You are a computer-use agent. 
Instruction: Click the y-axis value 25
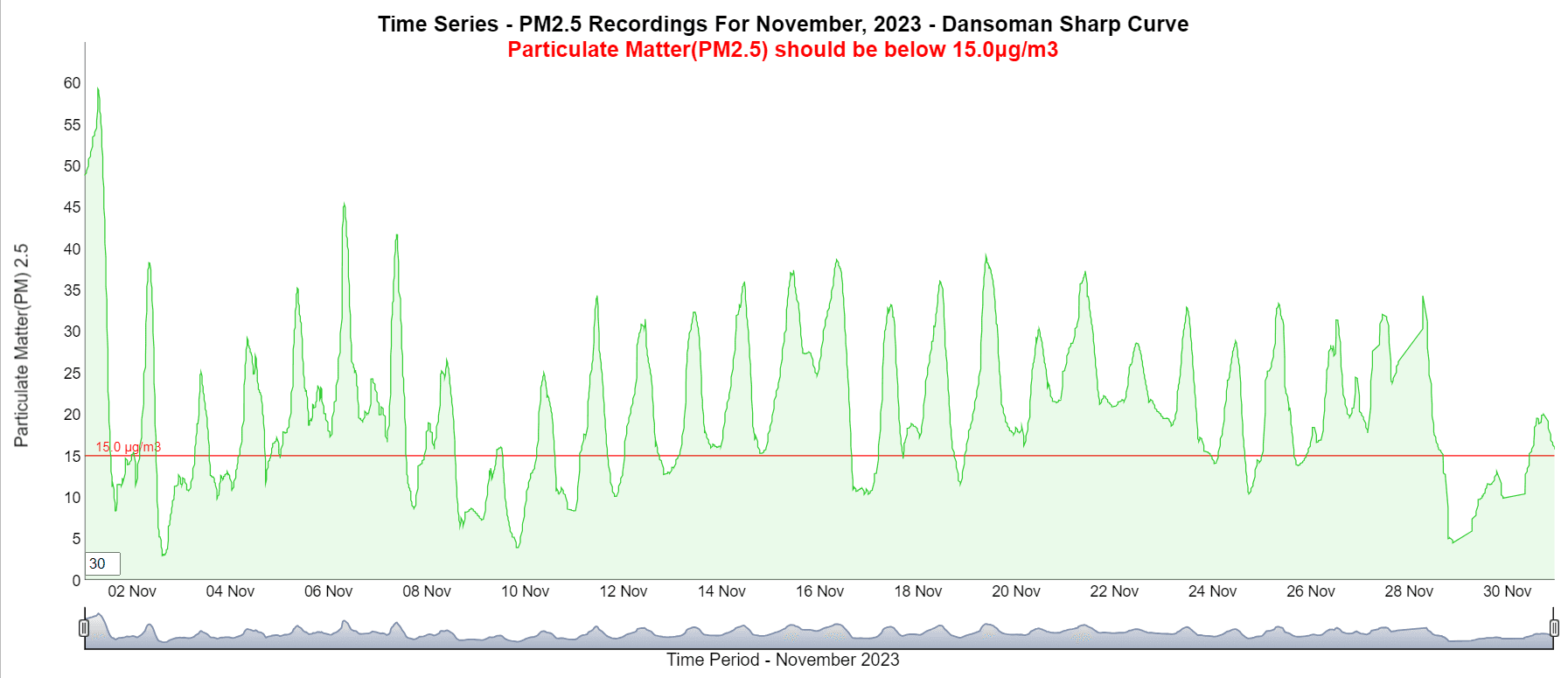click(72, 374)
